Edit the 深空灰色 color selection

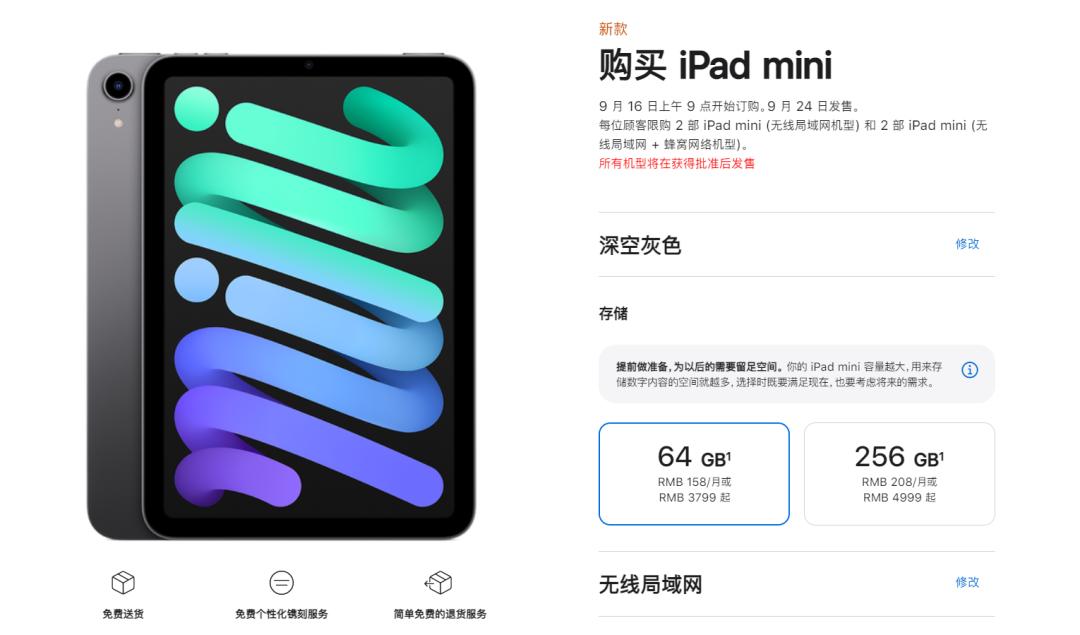pos(967,244)
